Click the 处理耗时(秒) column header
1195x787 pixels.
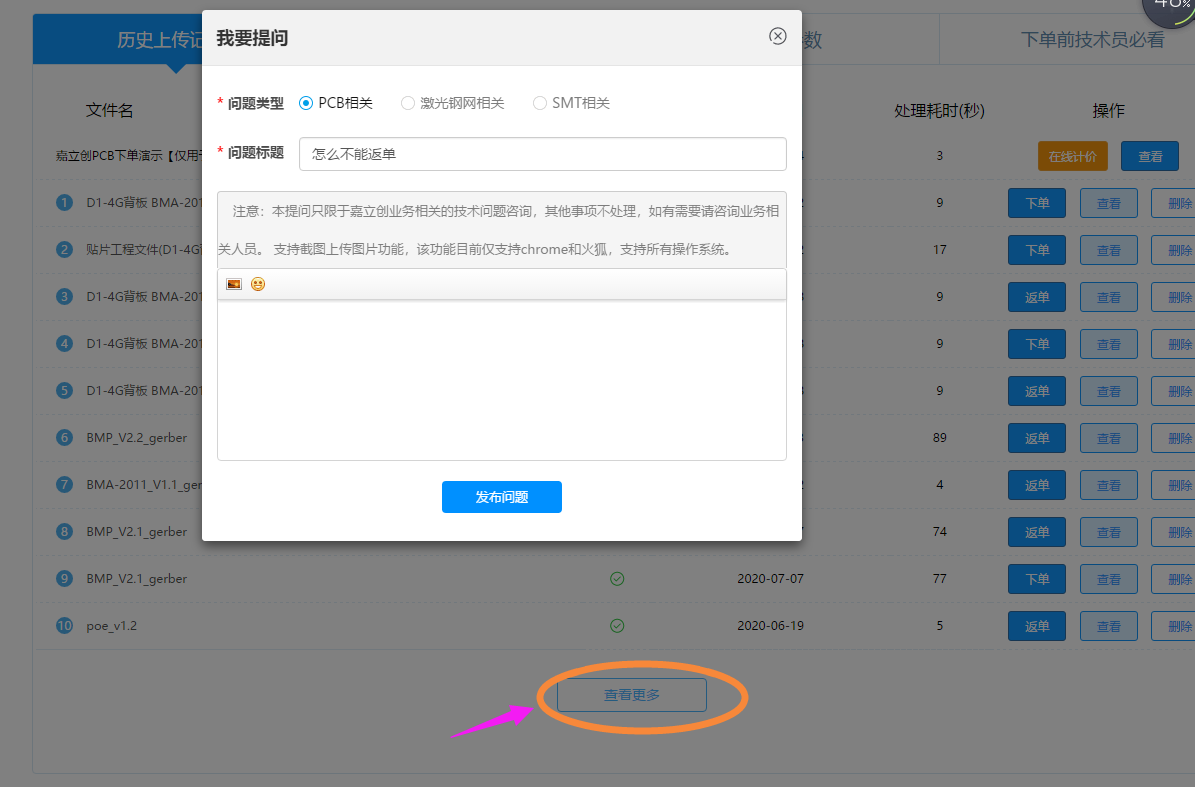(x=939, y=110)
